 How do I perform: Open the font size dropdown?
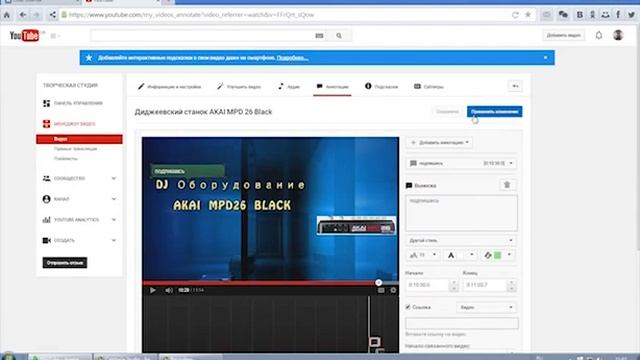[x=423, y=255]
